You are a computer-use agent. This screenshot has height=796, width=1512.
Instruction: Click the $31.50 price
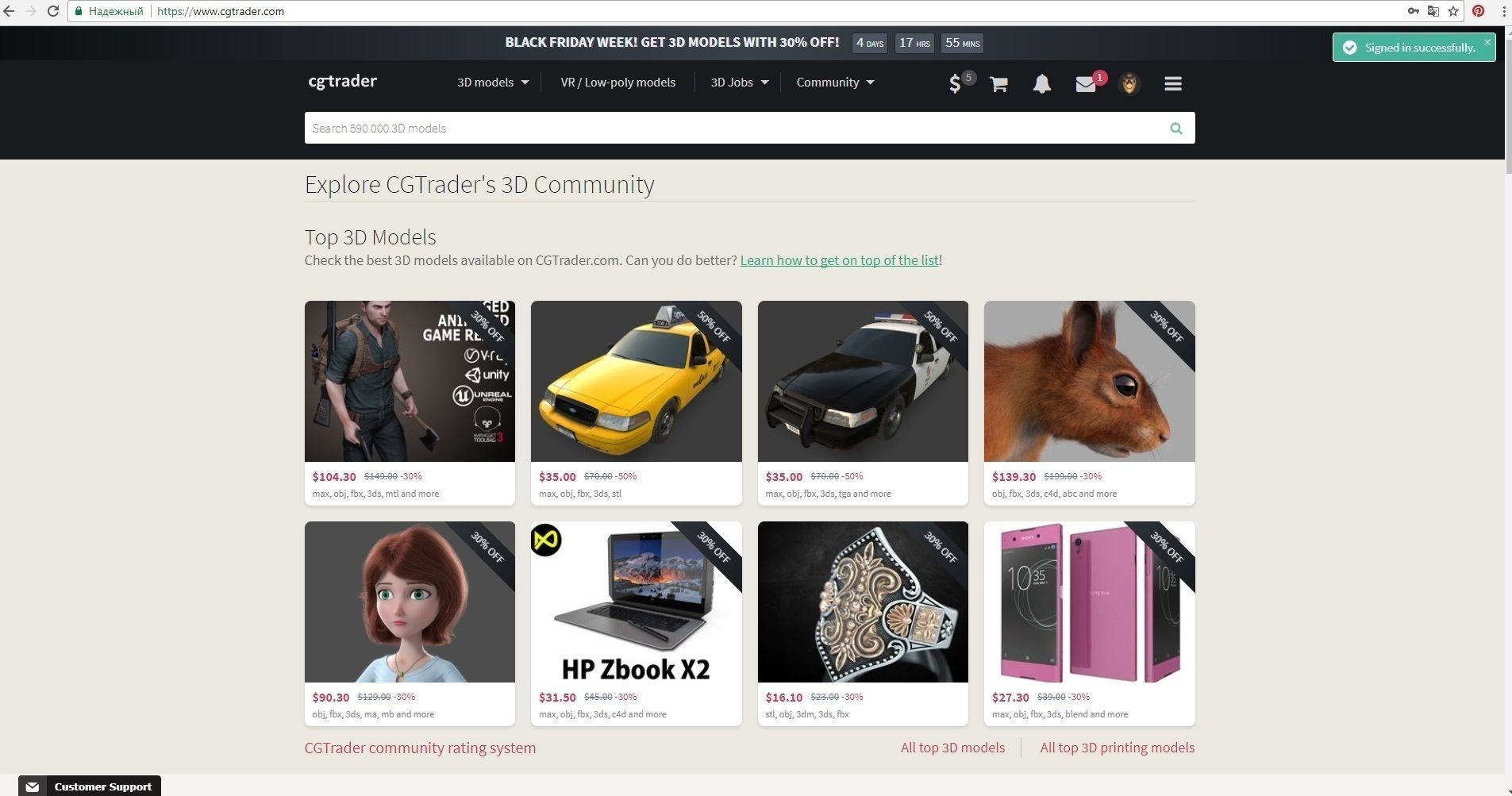pyautogui.click(x=557, y=698)
